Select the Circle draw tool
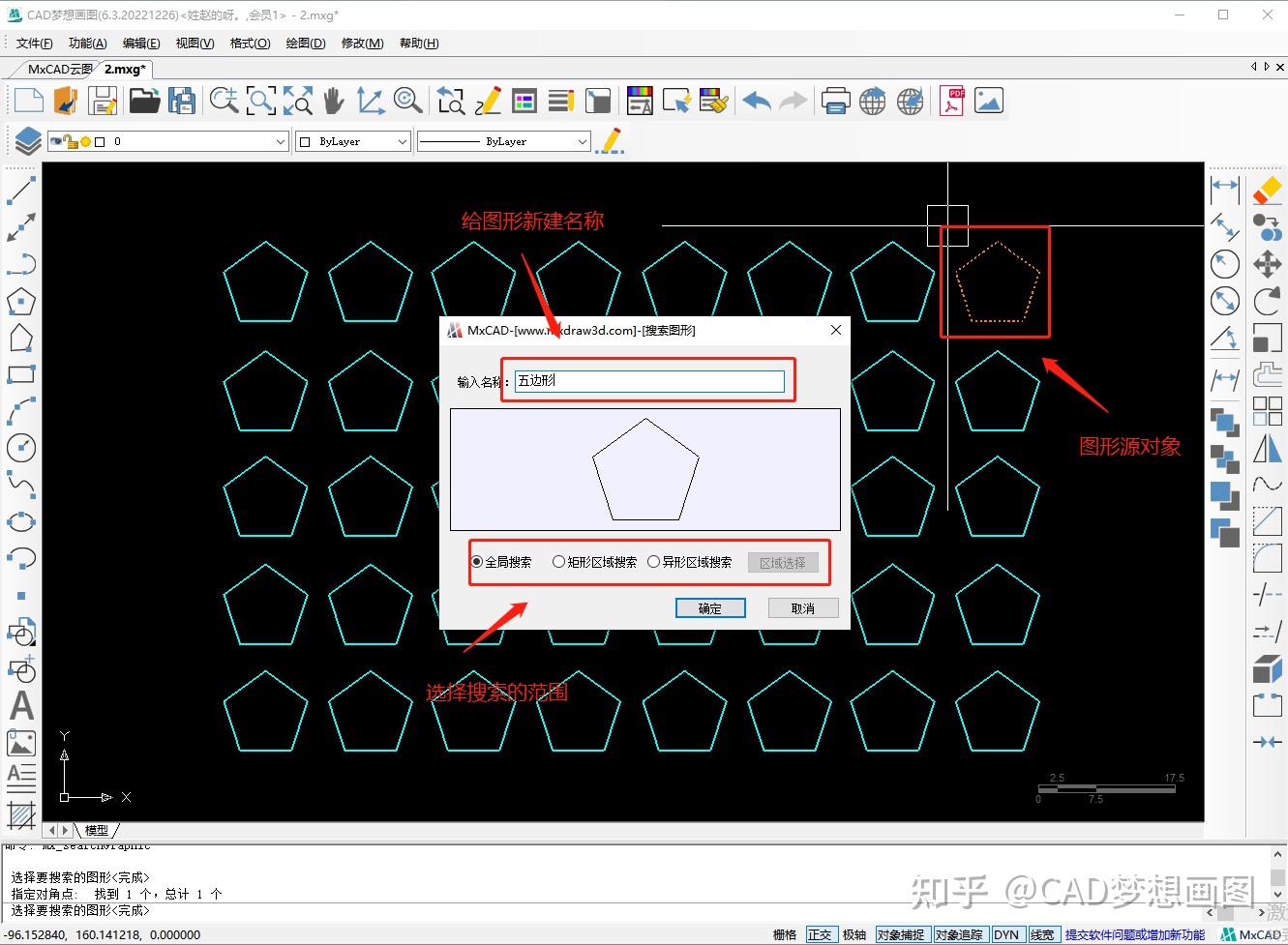The width and height of the screenshot is (1288, 945). point(21,448)
